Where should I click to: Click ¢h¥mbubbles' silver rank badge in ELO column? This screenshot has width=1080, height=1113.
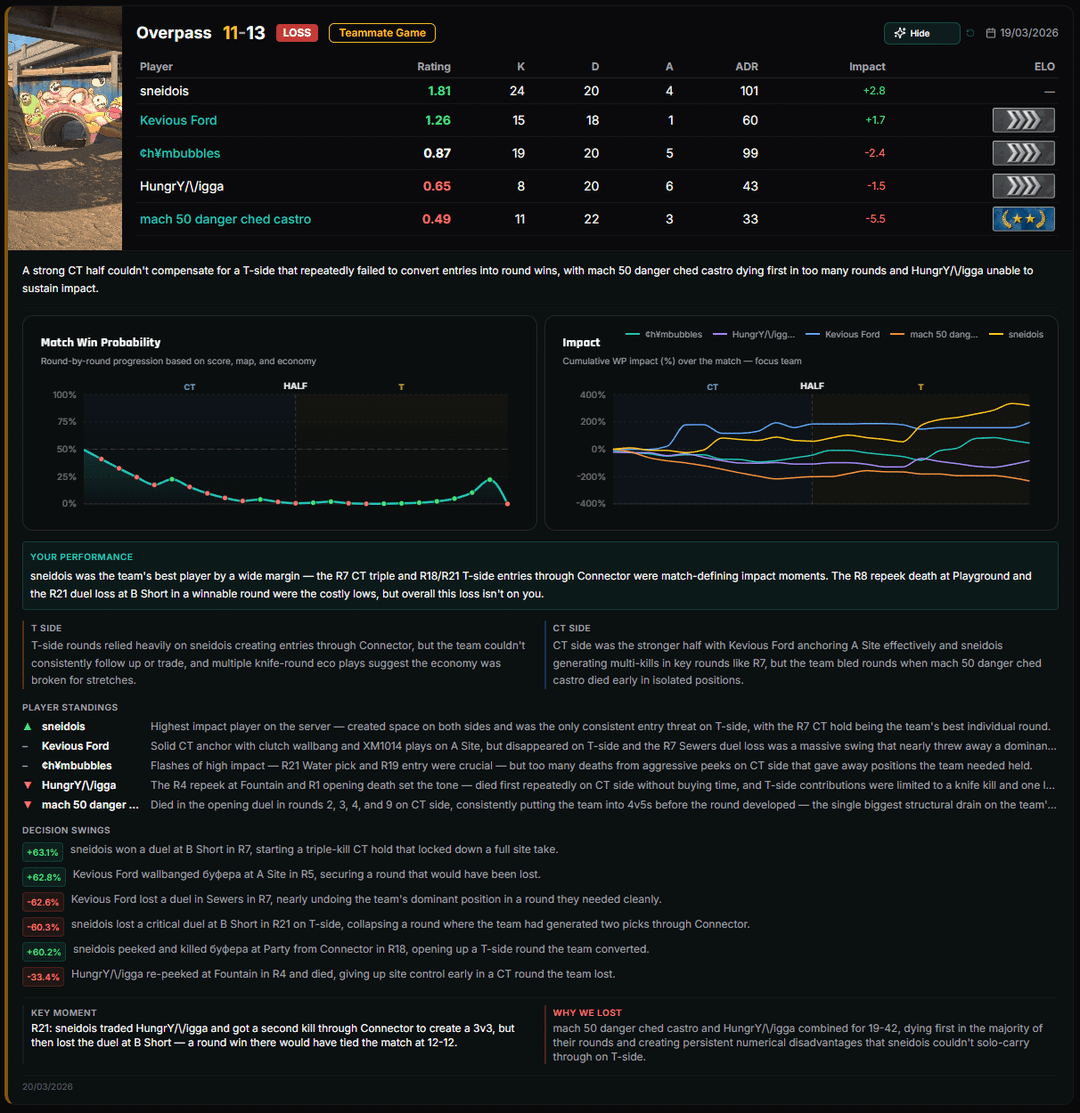[x=1023, y=153]
